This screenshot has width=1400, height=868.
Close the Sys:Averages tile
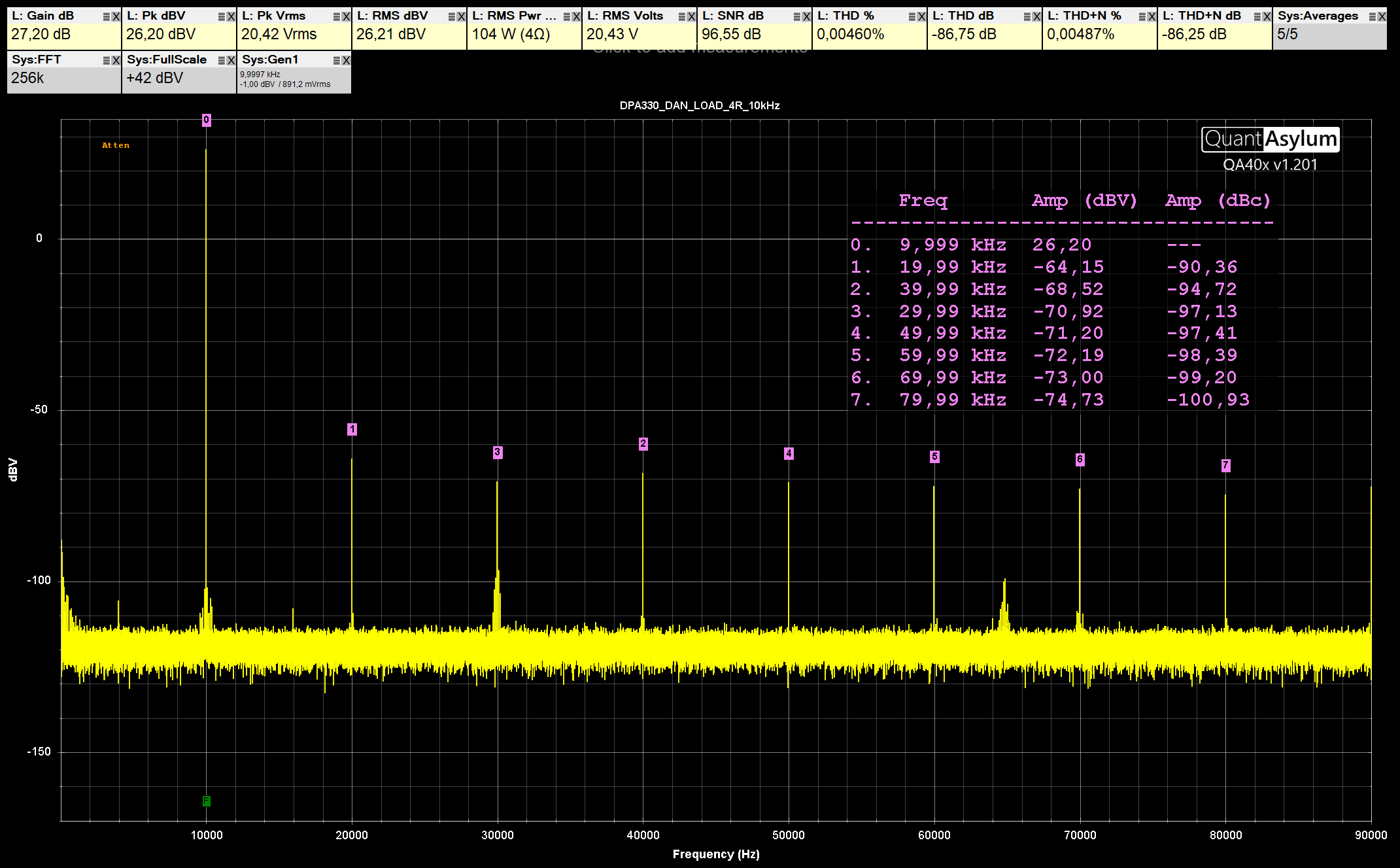[x=1382, y=16]
